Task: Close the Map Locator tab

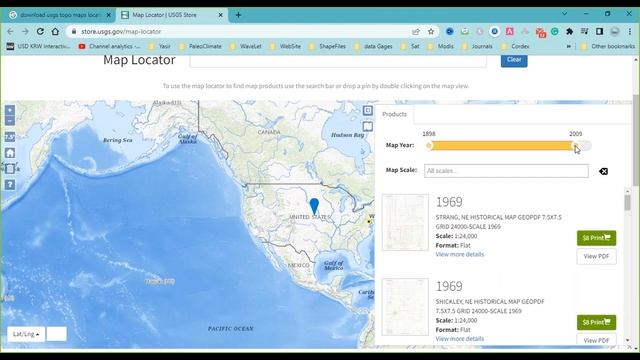Action: click(220, 15)
